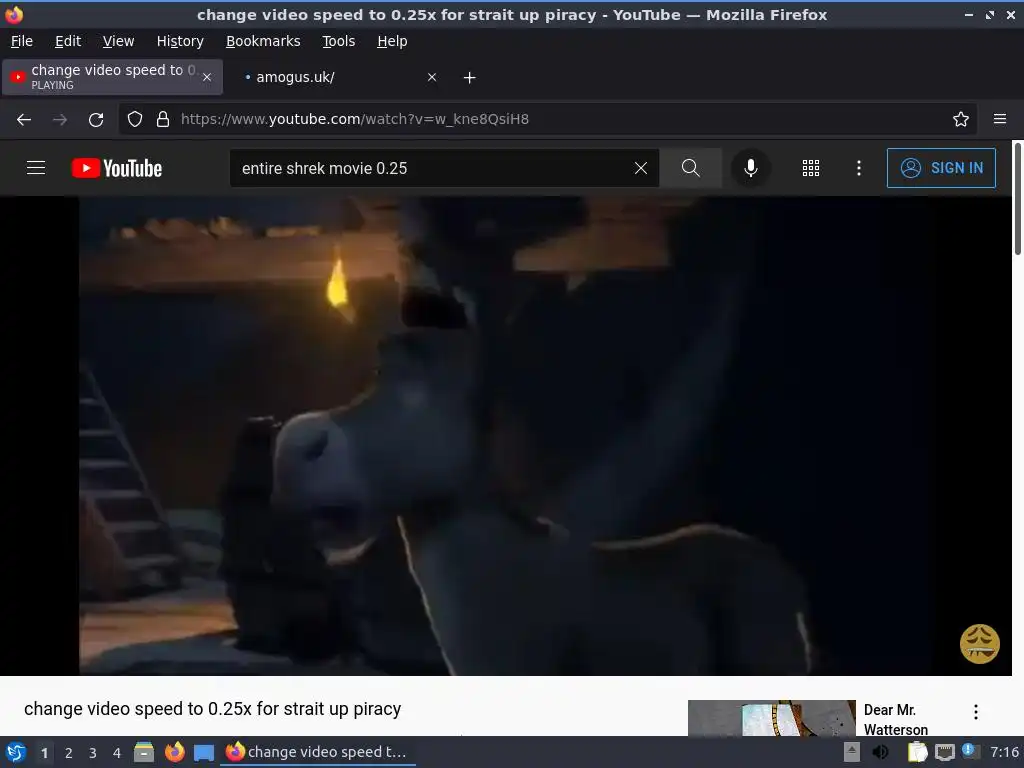Open the Tools menu
Image resolution: width=1024 pixels, height=768 pixels.
click(338, 41)
